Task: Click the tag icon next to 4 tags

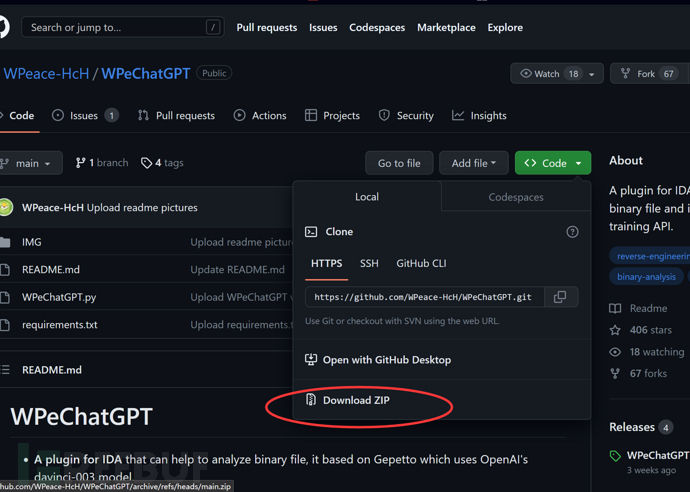Action: click(146, 163)
